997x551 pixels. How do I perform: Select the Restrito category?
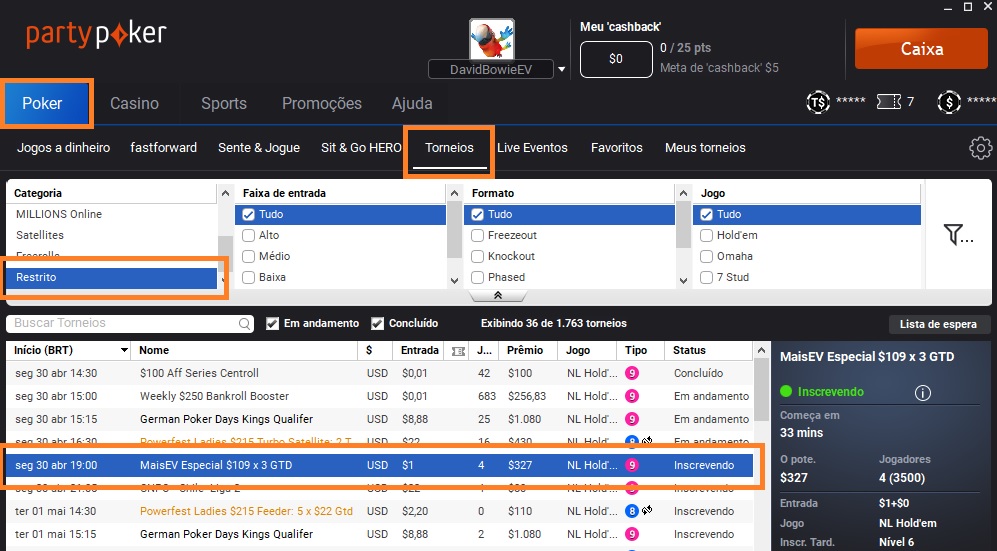(112, 278)
